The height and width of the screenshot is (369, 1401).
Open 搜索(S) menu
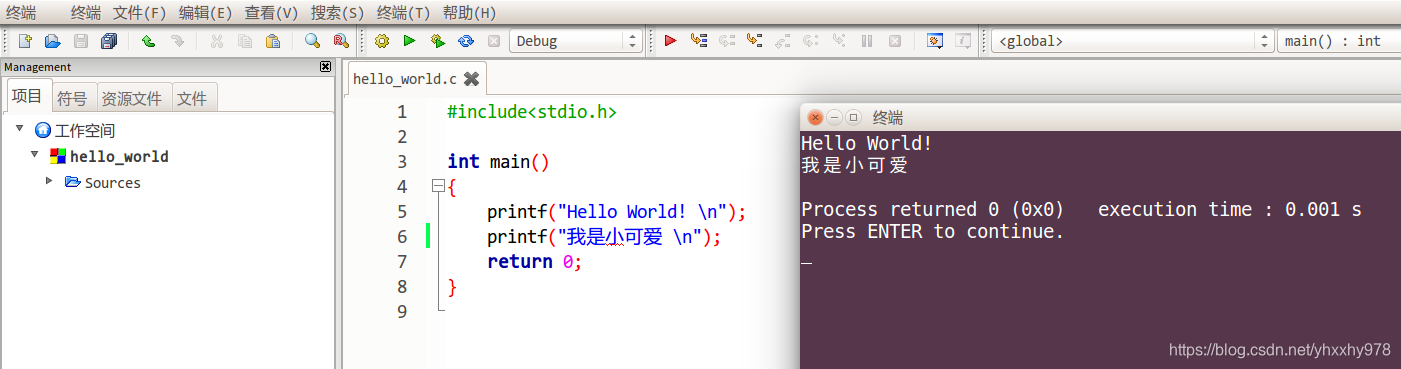[337, 13]
